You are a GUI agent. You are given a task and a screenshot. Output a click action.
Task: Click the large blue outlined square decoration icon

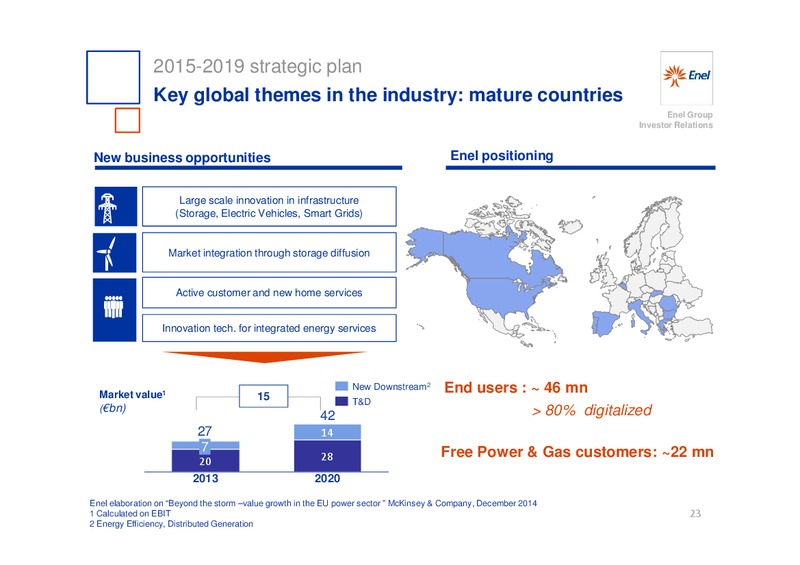pos(113,77)
